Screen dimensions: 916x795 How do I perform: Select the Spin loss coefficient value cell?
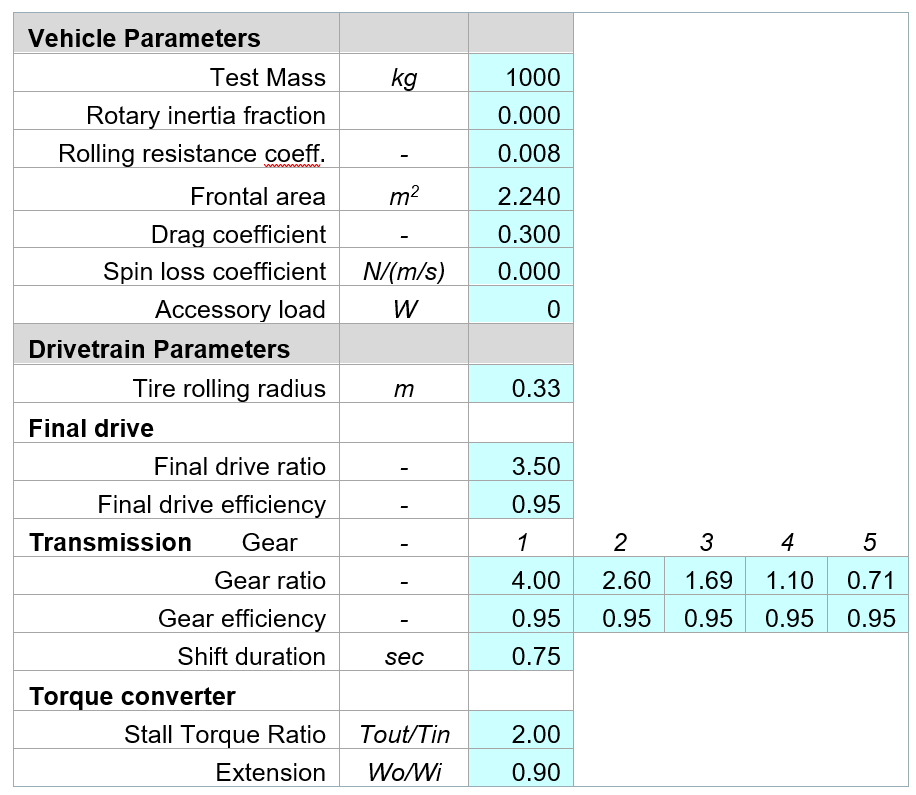(521, 272)
